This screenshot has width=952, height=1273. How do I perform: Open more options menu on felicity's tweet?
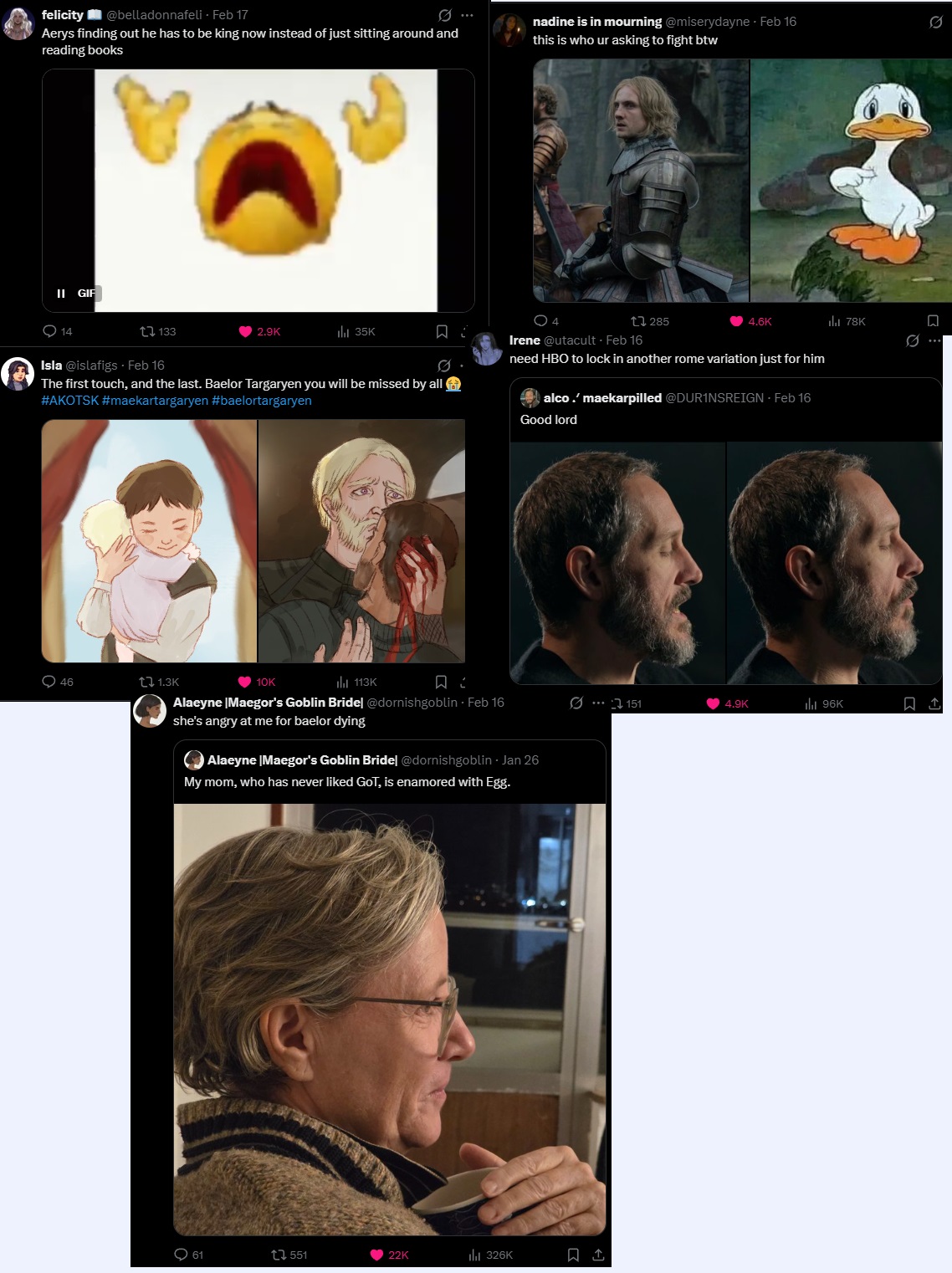[x=467, y=15]
